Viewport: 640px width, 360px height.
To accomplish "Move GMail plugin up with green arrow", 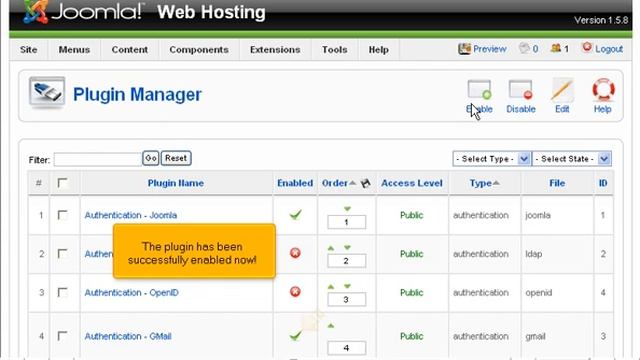I will pyautogui.click(x=331, y=326).
